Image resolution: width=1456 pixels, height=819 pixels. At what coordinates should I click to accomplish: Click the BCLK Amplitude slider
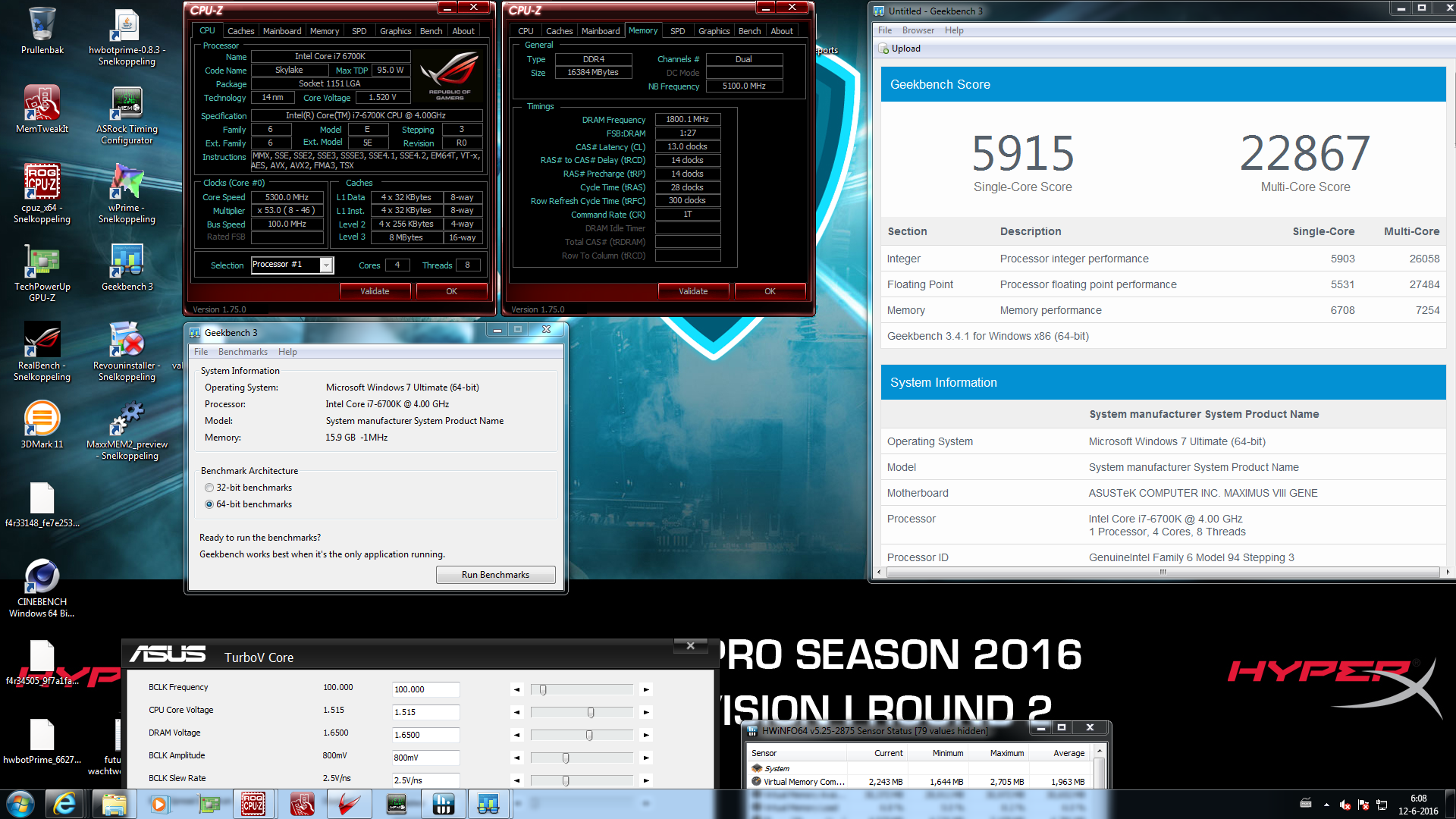coord(582,758)
